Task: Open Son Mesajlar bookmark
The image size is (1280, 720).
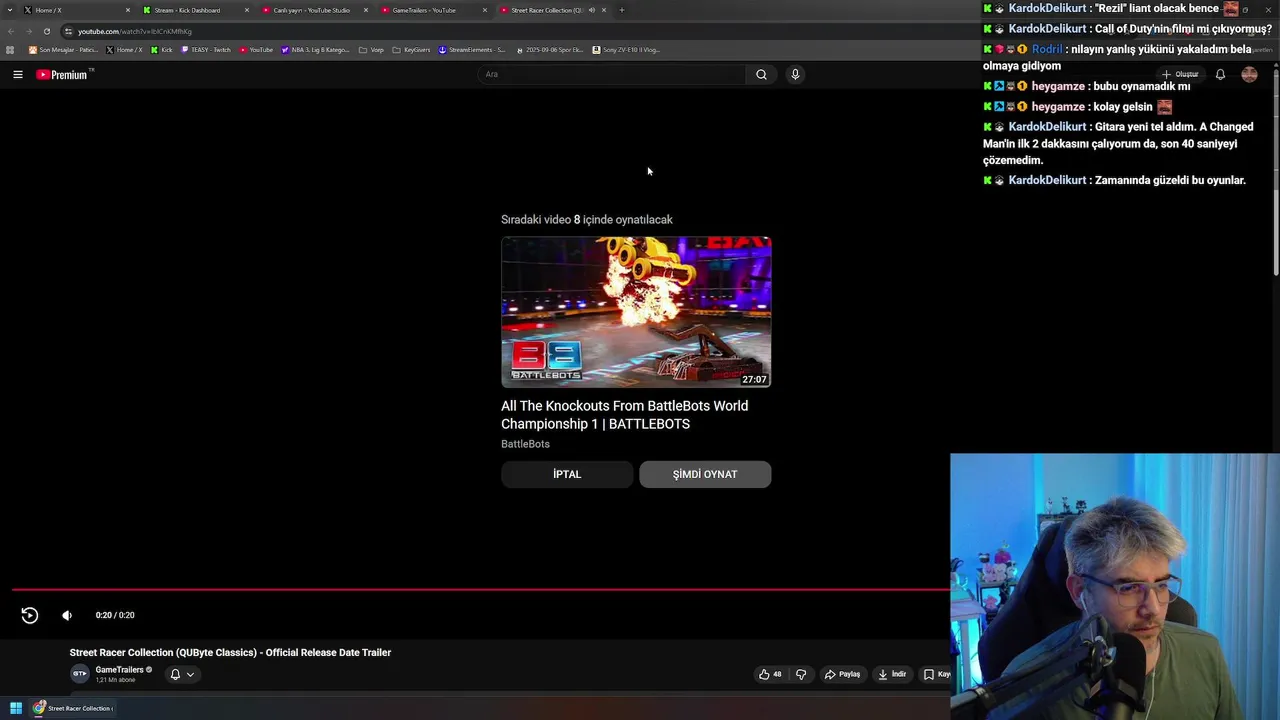Action: [x=64, y=49]
